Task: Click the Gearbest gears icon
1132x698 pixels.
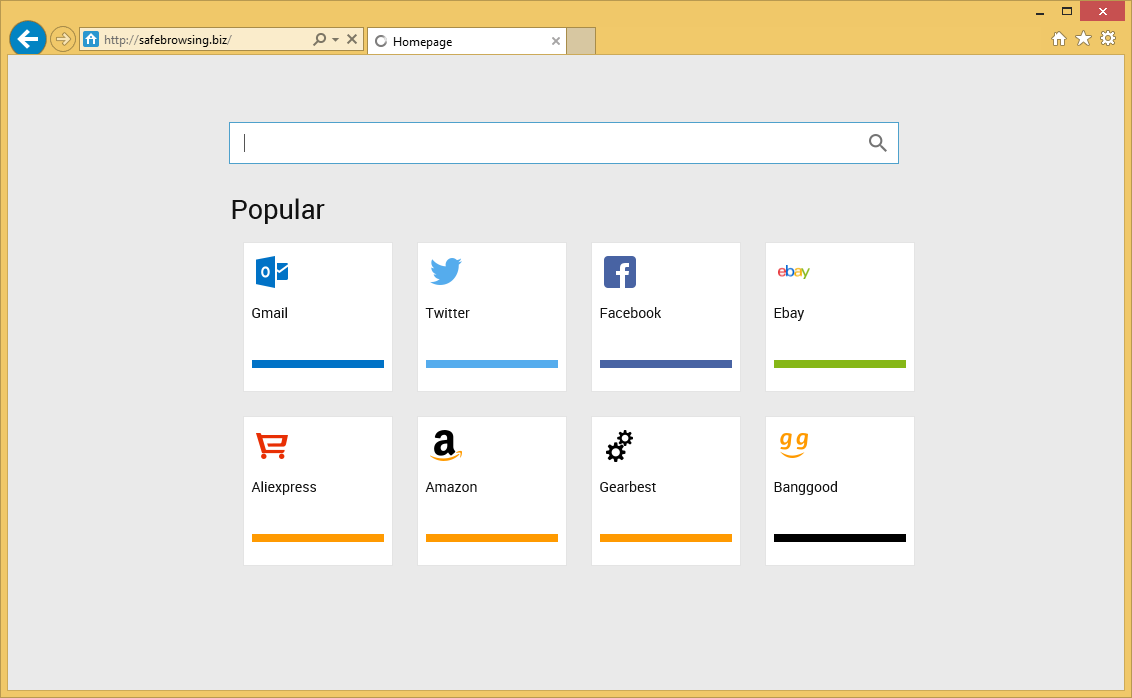Action: (x=619, y=446)
